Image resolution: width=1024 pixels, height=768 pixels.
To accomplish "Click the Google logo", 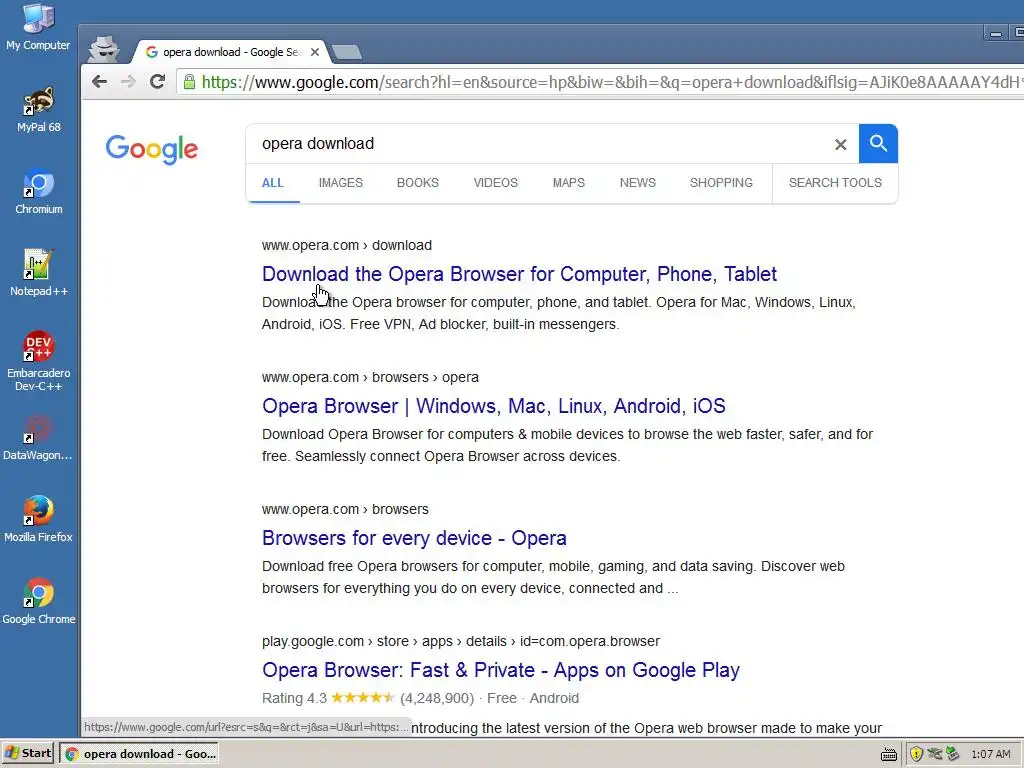I will [x=152, y=149].
